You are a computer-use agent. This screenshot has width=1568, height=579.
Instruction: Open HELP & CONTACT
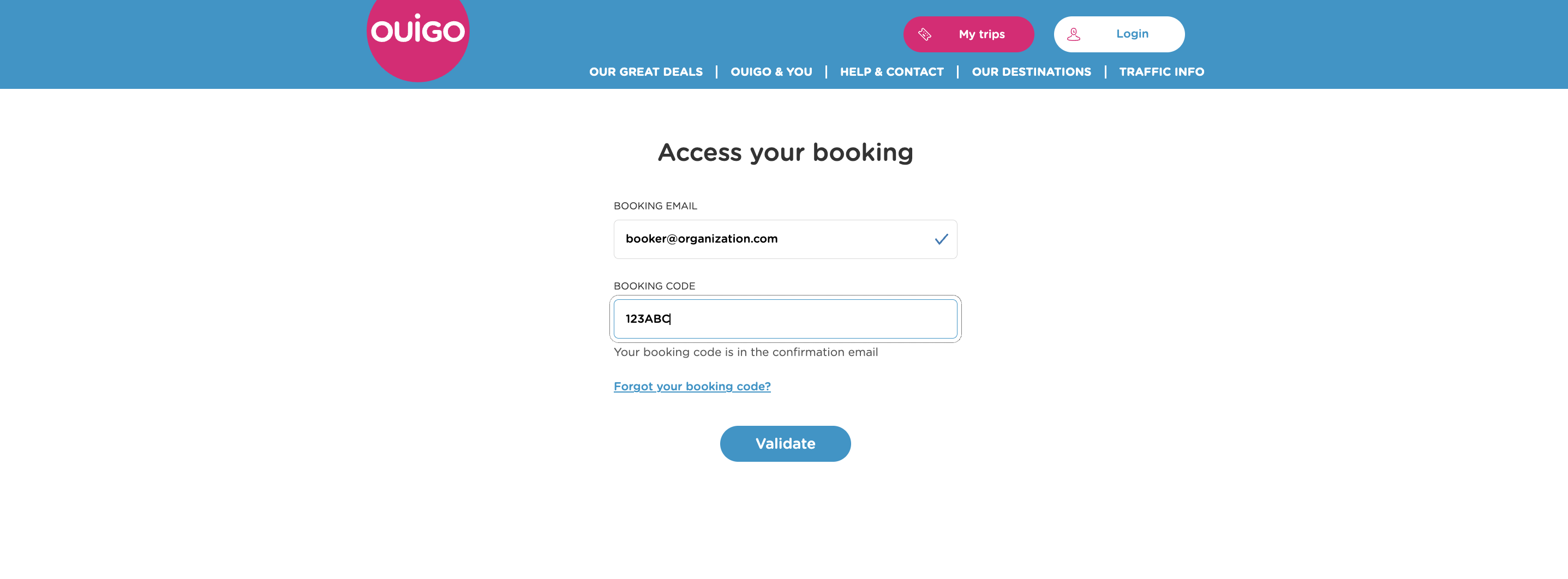(891, 72)
